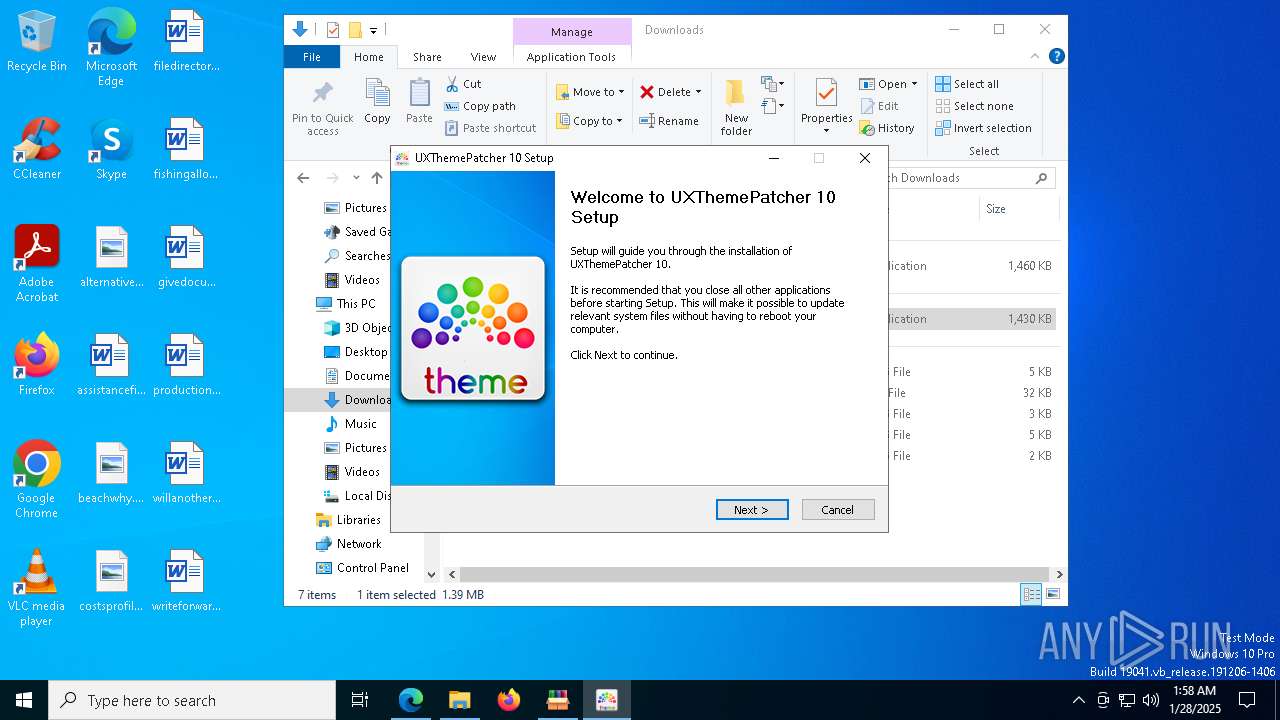The height and width of the screenshot is (720, 1280).
Task: Click Select all in ribbon
Action: [x=967, y=84]
